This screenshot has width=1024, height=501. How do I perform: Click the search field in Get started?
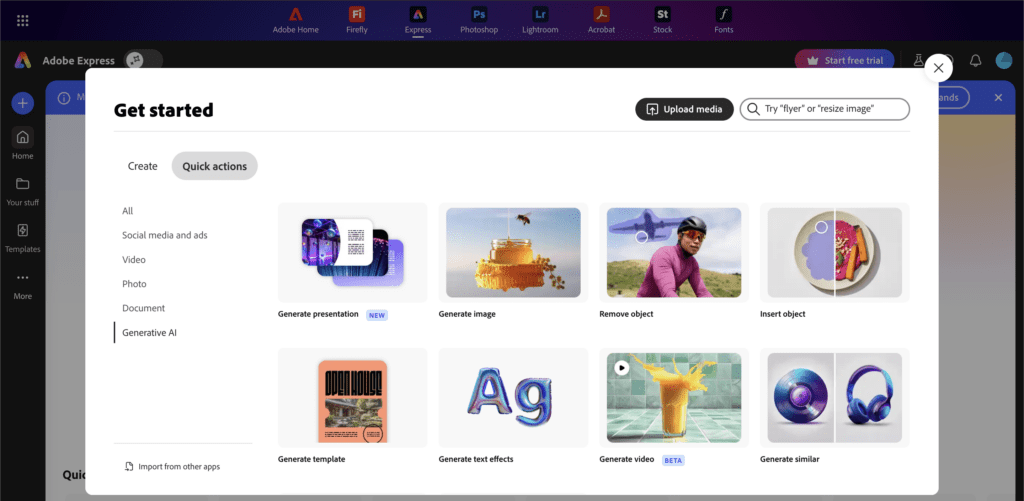(830, 109)
